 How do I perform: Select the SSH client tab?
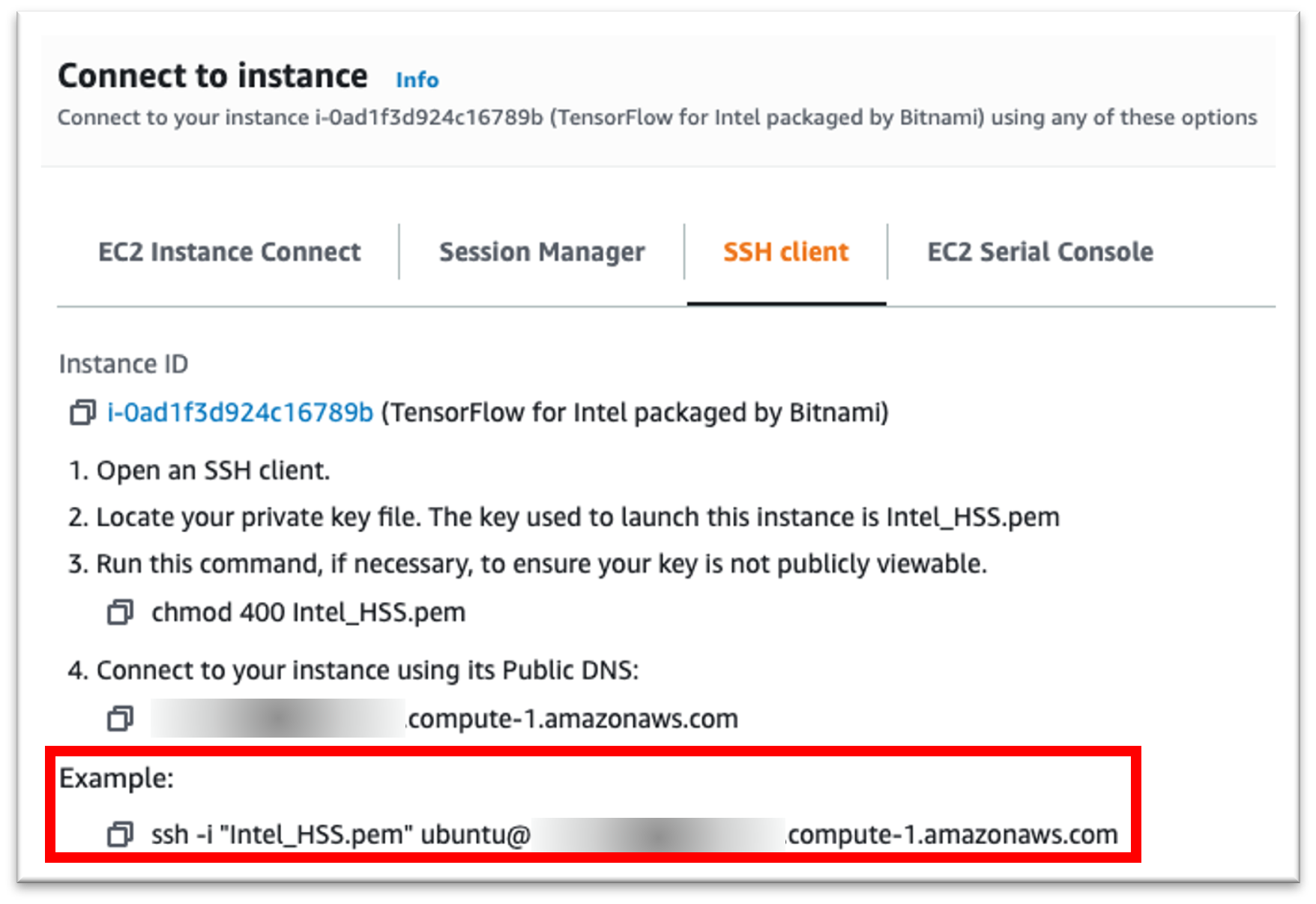[x=785, y=252]
